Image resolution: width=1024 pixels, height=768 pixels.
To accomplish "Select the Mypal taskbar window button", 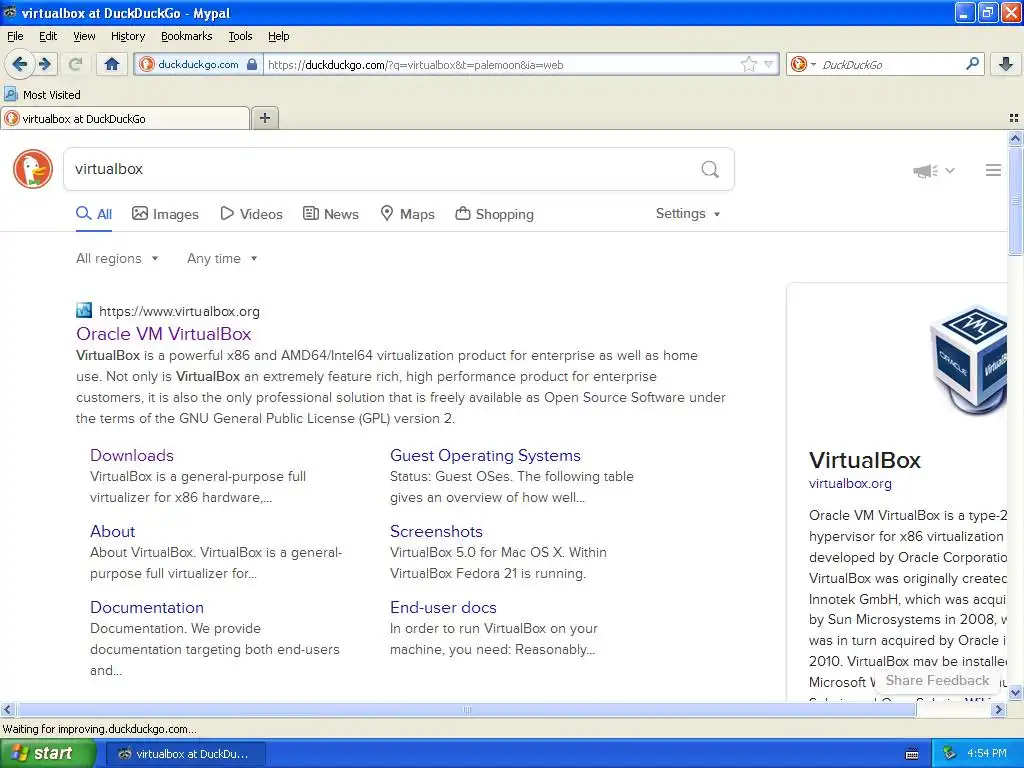I will tap(185, 754).
